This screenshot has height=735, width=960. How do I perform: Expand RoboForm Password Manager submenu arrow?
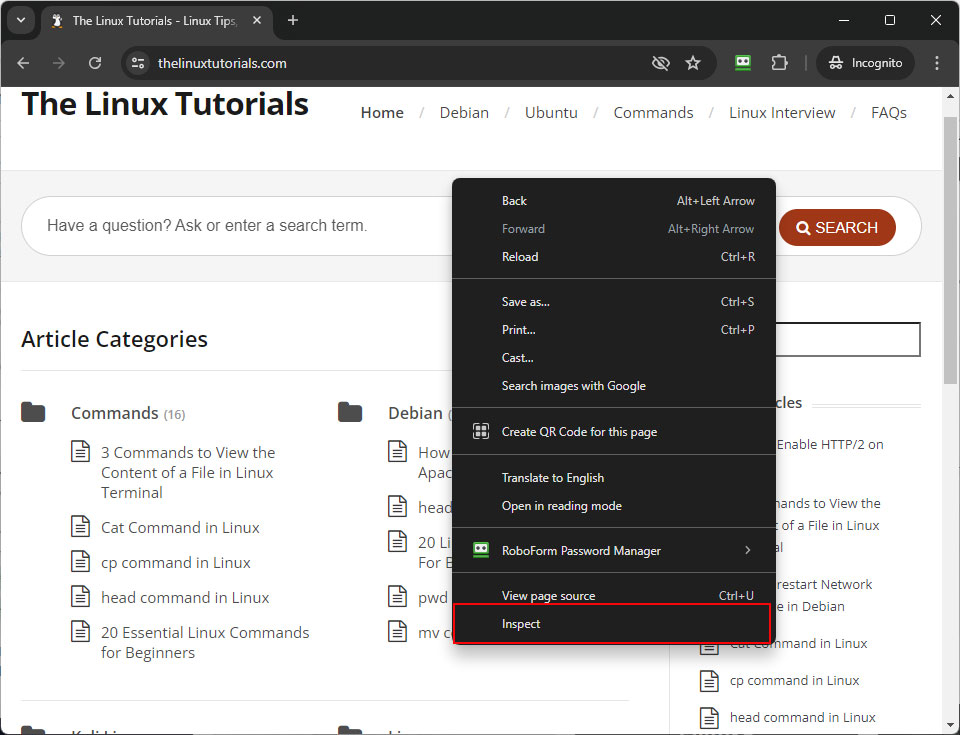coord(748,550)
